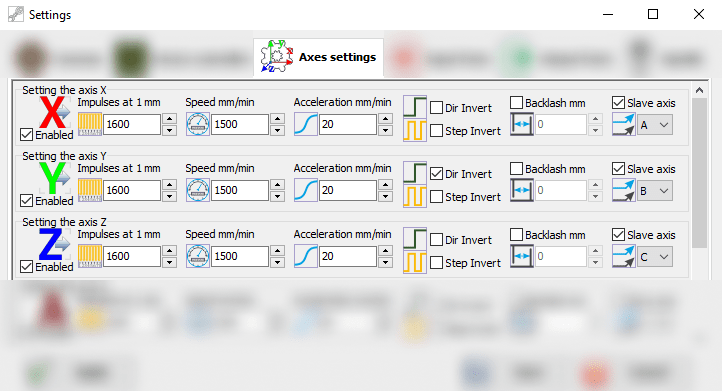This screenshot has height=391, width=722.
Task: Open the Z slave axis dropdown showing C
Action: coord(655,257)
